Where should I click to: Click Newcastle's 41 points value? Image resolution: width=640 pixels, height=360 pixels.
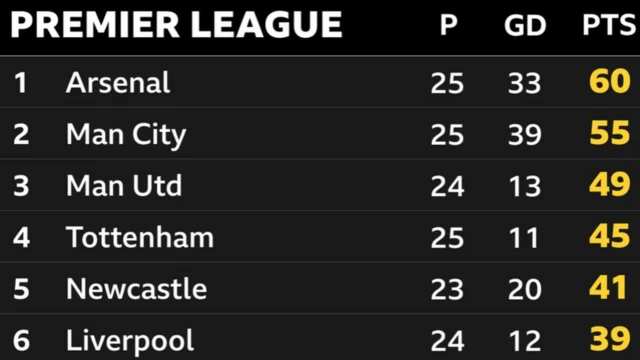608,287
